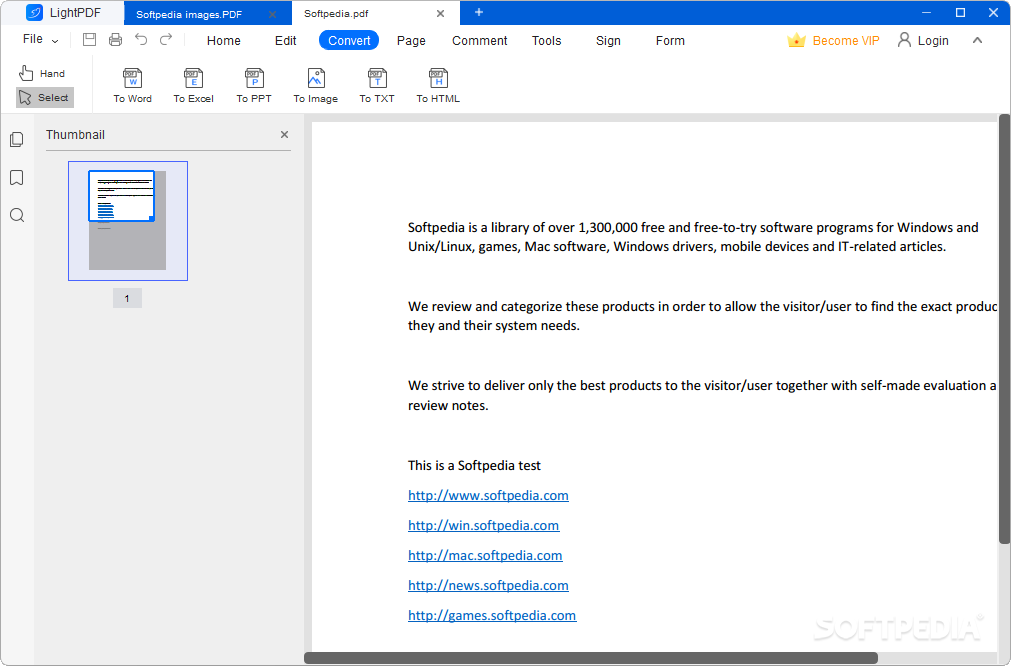This screenshot has height=666, width=1011.
Task: Add a new tab with plus icon
Action: [478, 12]
